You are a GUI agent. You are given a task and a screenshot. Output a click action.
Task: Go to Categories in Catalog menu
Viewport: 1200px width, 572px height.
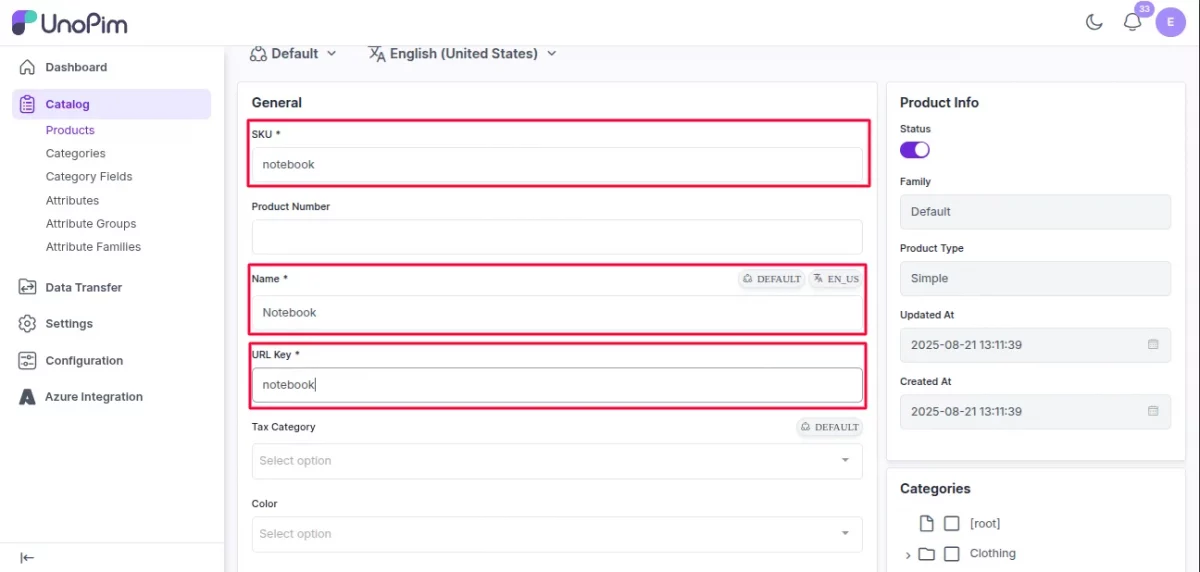click(75, 154)
